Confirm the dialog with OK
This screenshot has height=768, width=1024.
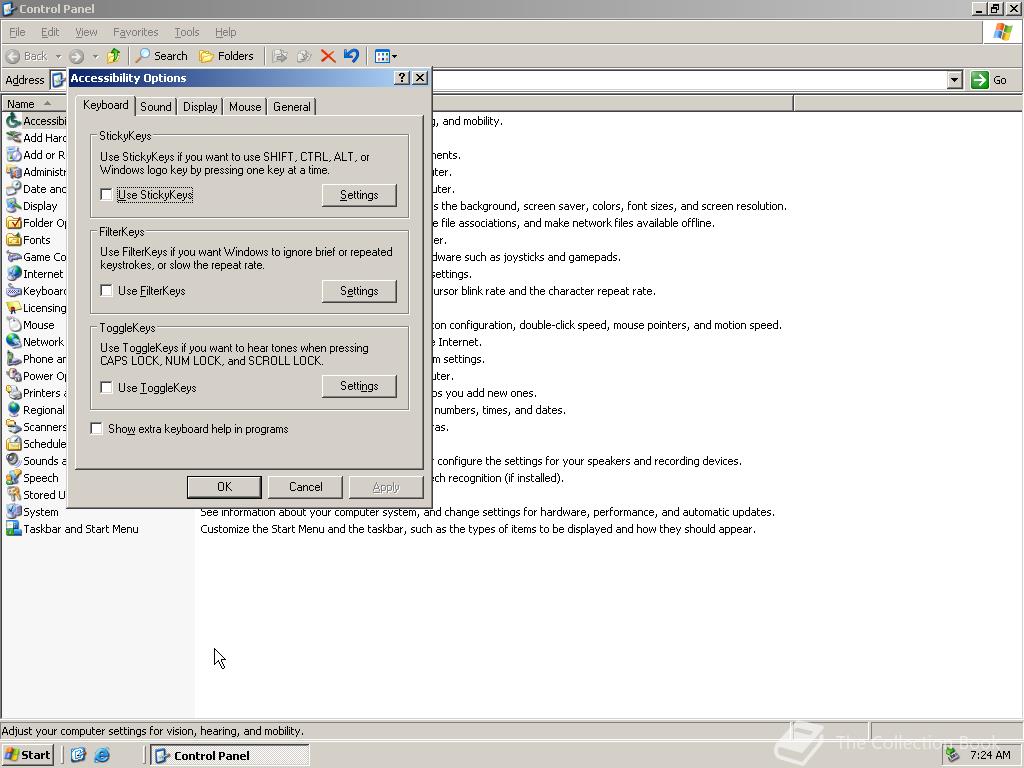(x=224, y=487)
